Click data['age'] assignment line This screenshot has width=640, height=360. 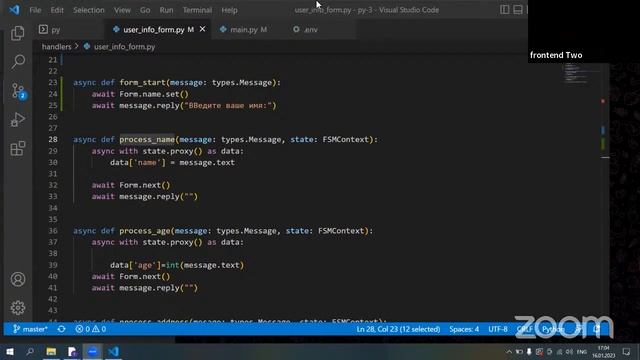coord(177,265)
